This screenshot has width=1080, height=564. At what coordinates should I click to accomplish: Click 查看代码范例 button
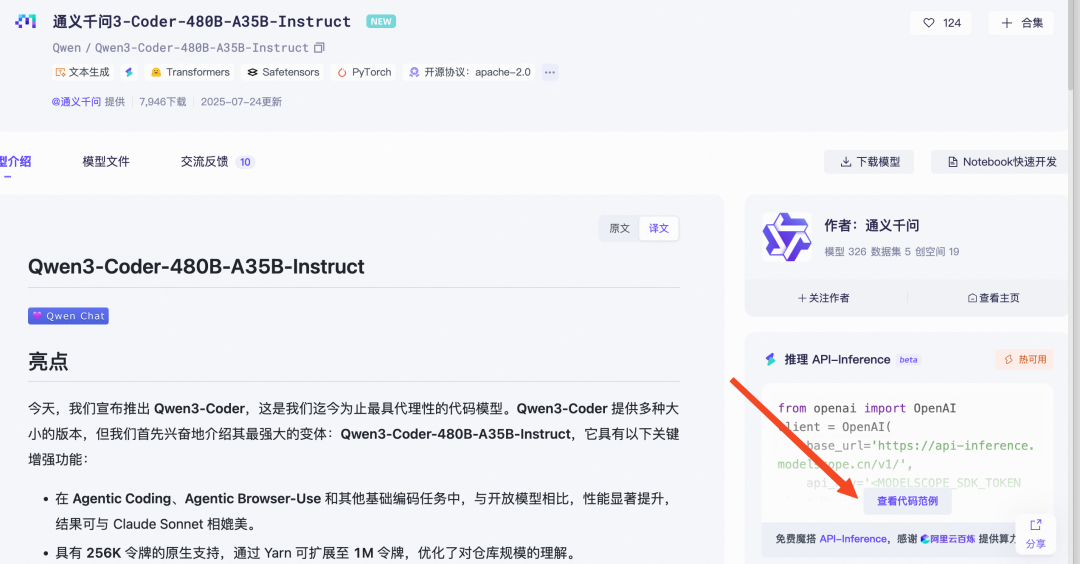click(x=907, y=501)
